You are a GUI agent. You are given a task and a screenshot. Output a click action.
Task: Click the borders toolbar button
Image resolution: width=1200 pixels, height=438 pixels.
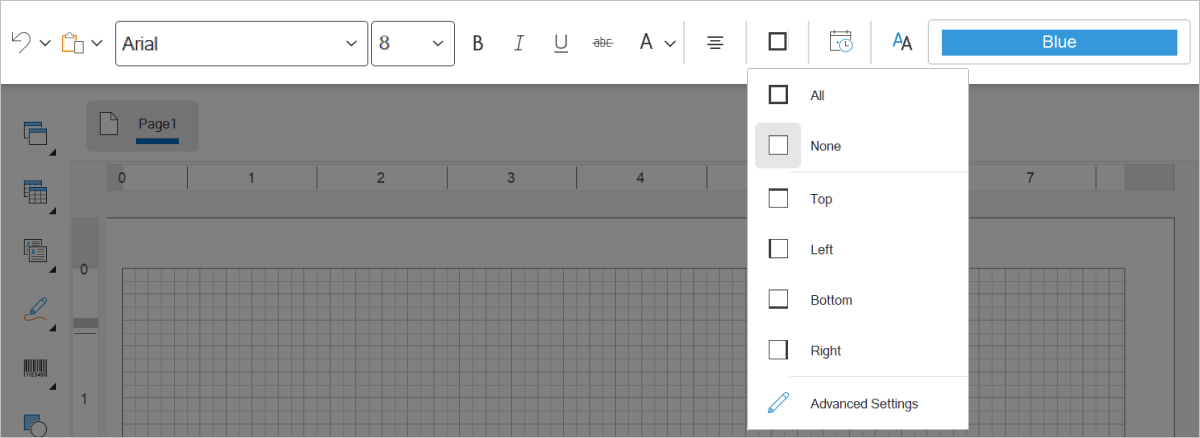coord(777,42)
